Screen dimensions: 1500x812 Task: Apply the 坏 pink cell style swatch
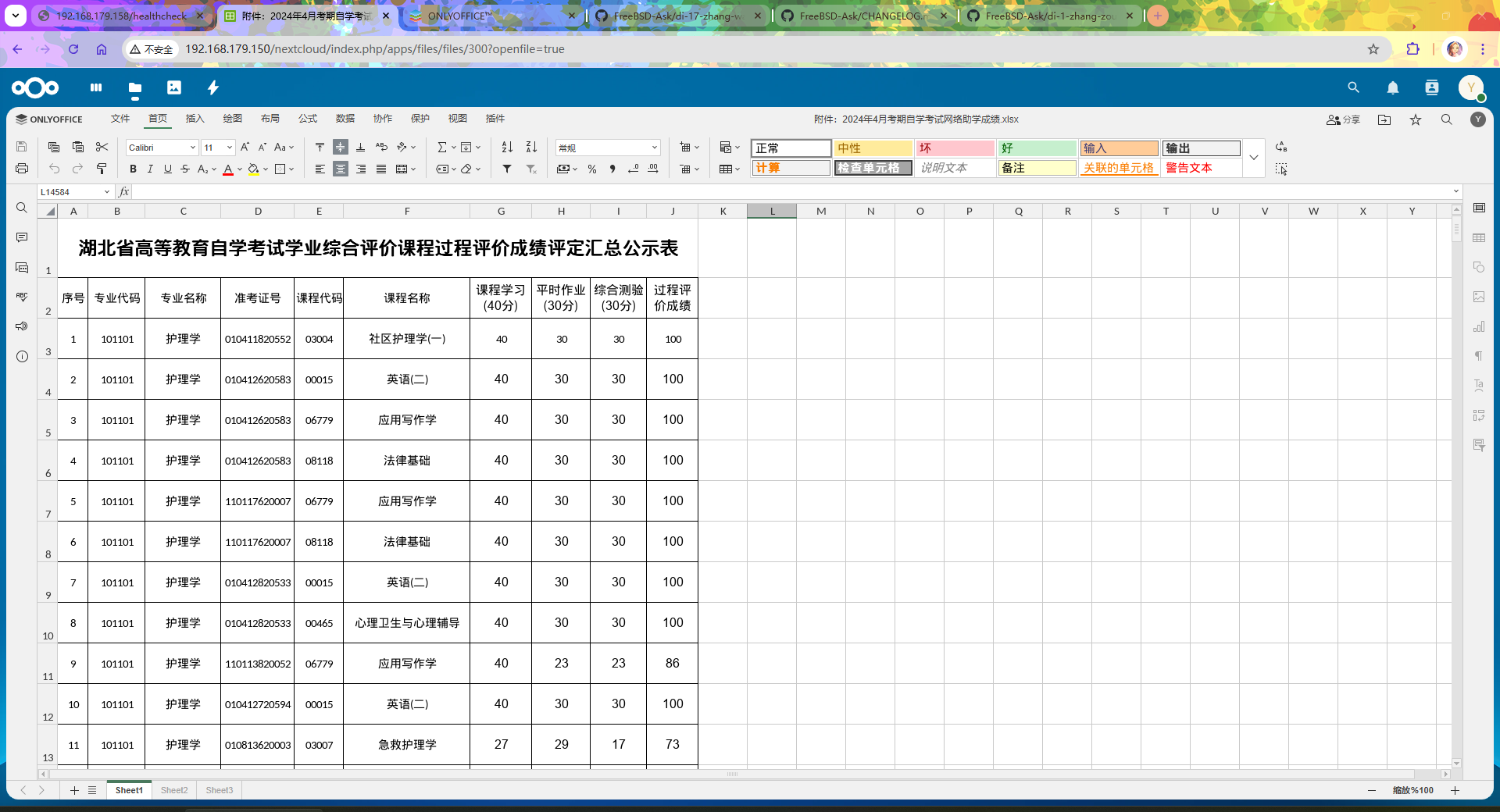click(955, 148)
